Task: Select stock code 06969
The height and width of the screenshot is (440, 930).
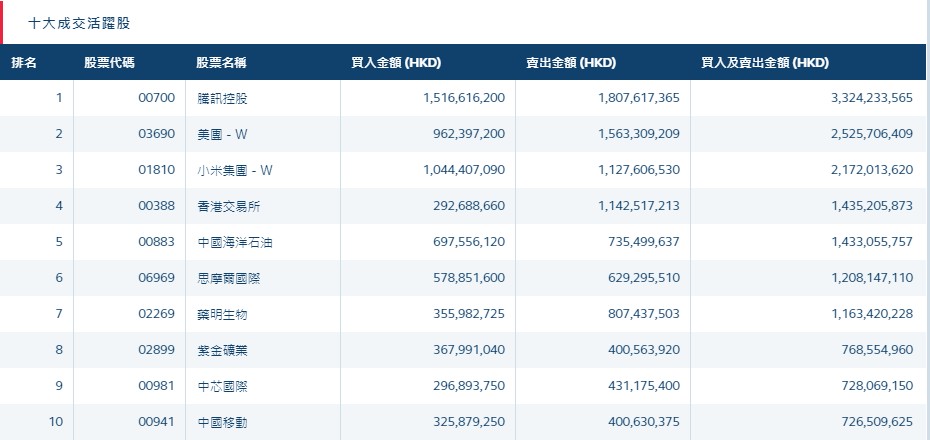Action: click(157, 278)
